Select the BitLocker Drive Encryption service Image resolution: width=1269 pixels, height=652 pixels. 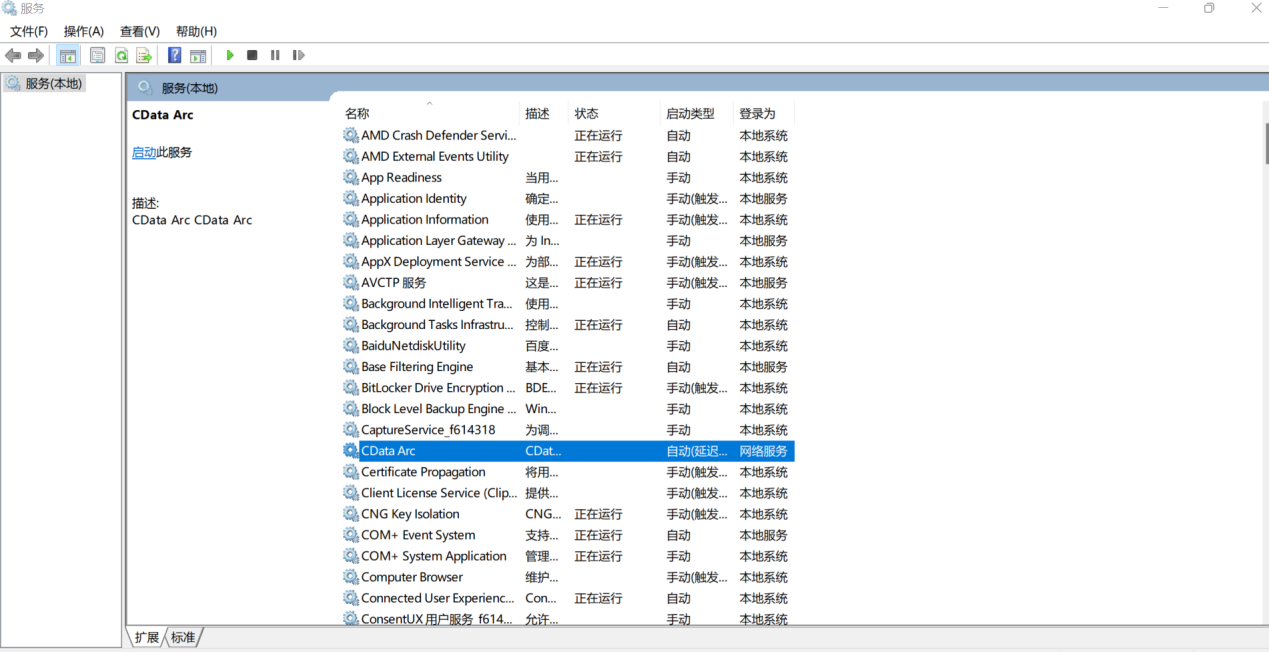pos(567,388)
